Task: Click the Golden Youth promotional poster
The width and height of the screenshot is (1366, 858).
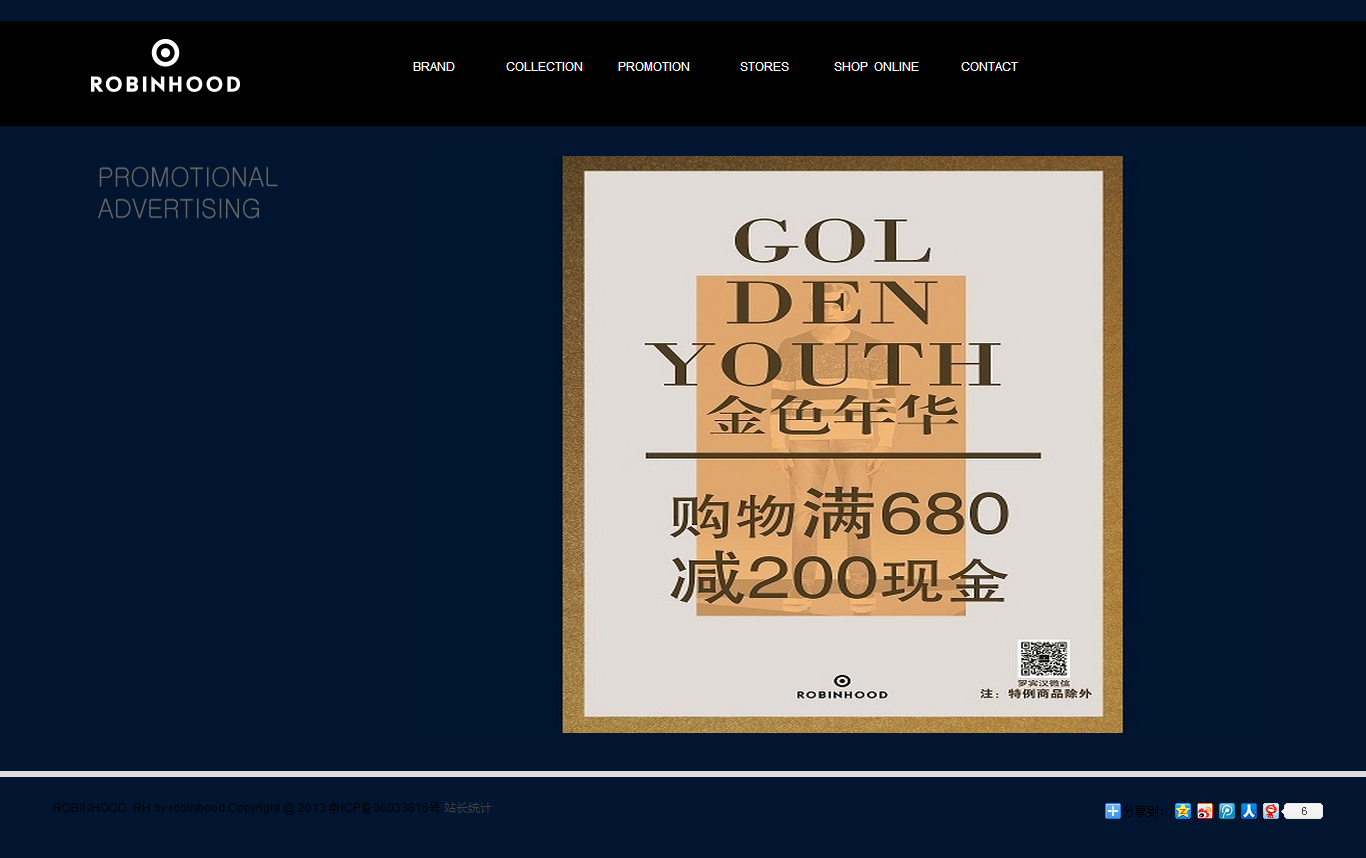Action: 842,444
